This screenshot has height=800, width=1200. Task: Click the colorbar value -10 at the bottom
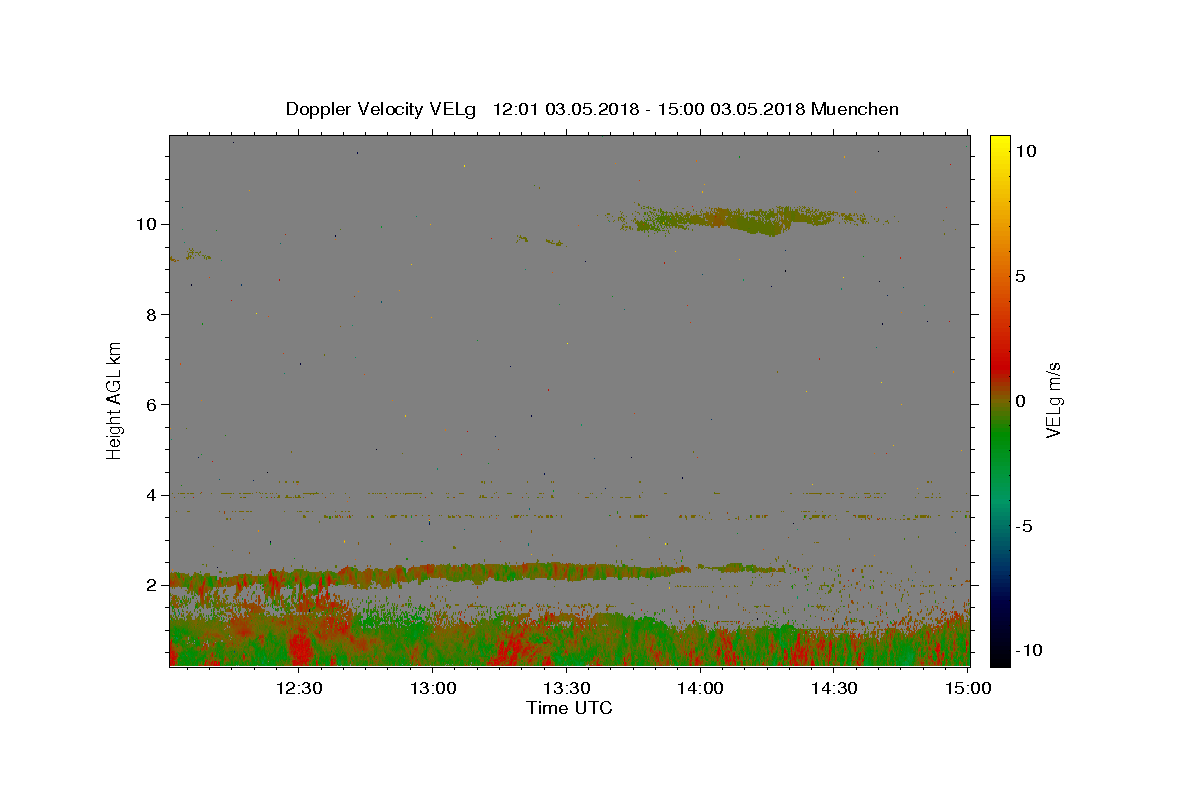coord(1028,651)
